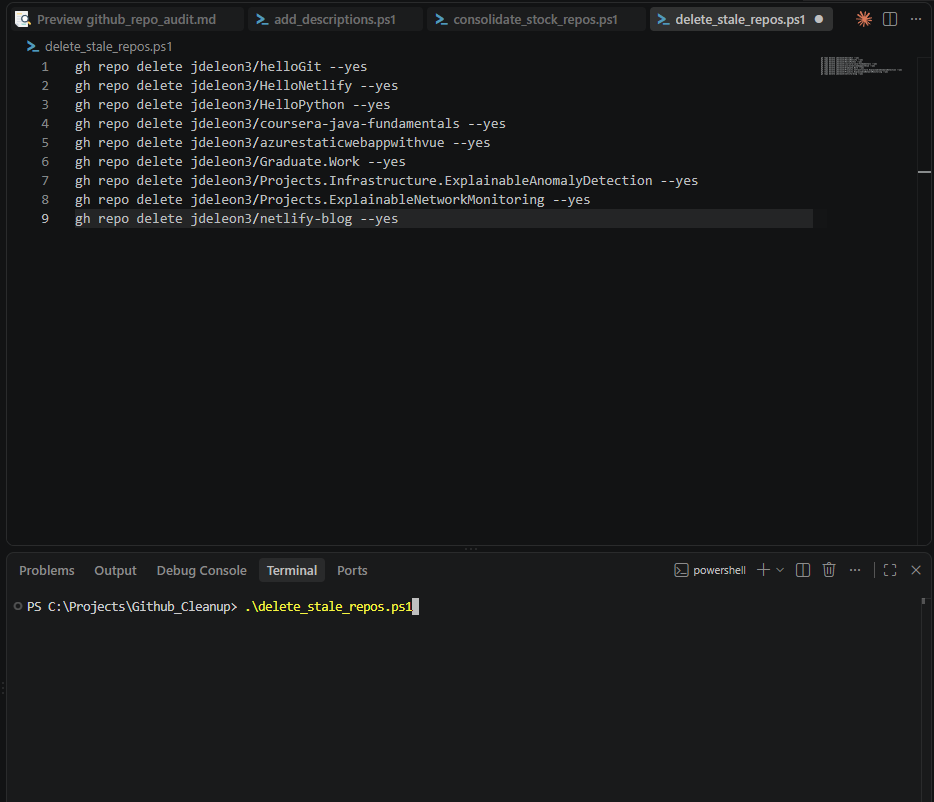The height and width of the screenshot is (802, 934).
Task: Click the preview icon on github_repo_audit tab
Action: pyautogui.click(x=23, y=20)
